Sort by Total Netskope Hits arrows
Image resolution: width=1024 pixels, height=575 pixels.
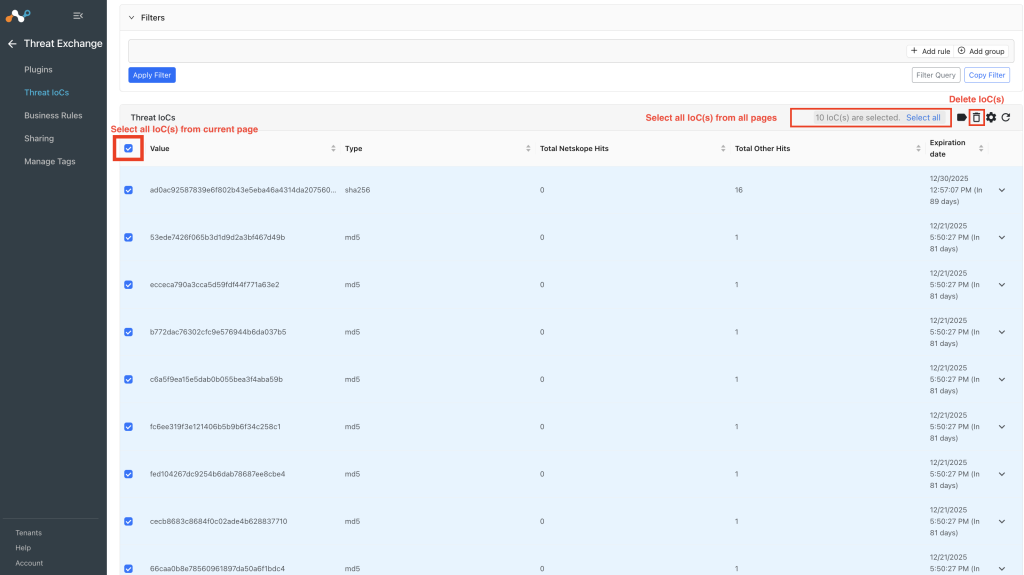click(x=723, y=148)
